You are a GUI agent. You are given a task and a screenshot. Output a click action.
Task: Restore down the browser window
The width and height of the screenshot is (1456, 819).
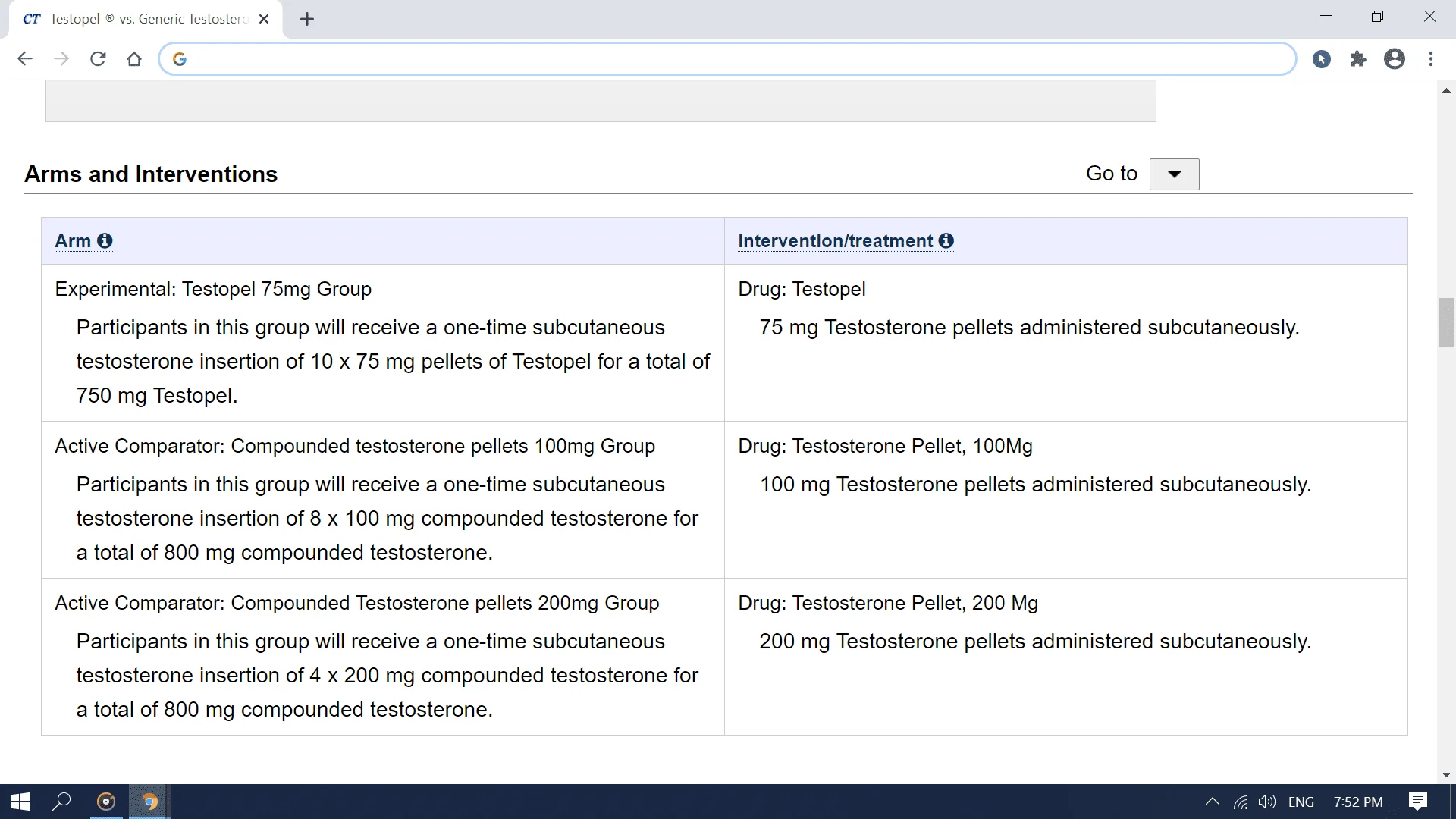[1377, 16]
